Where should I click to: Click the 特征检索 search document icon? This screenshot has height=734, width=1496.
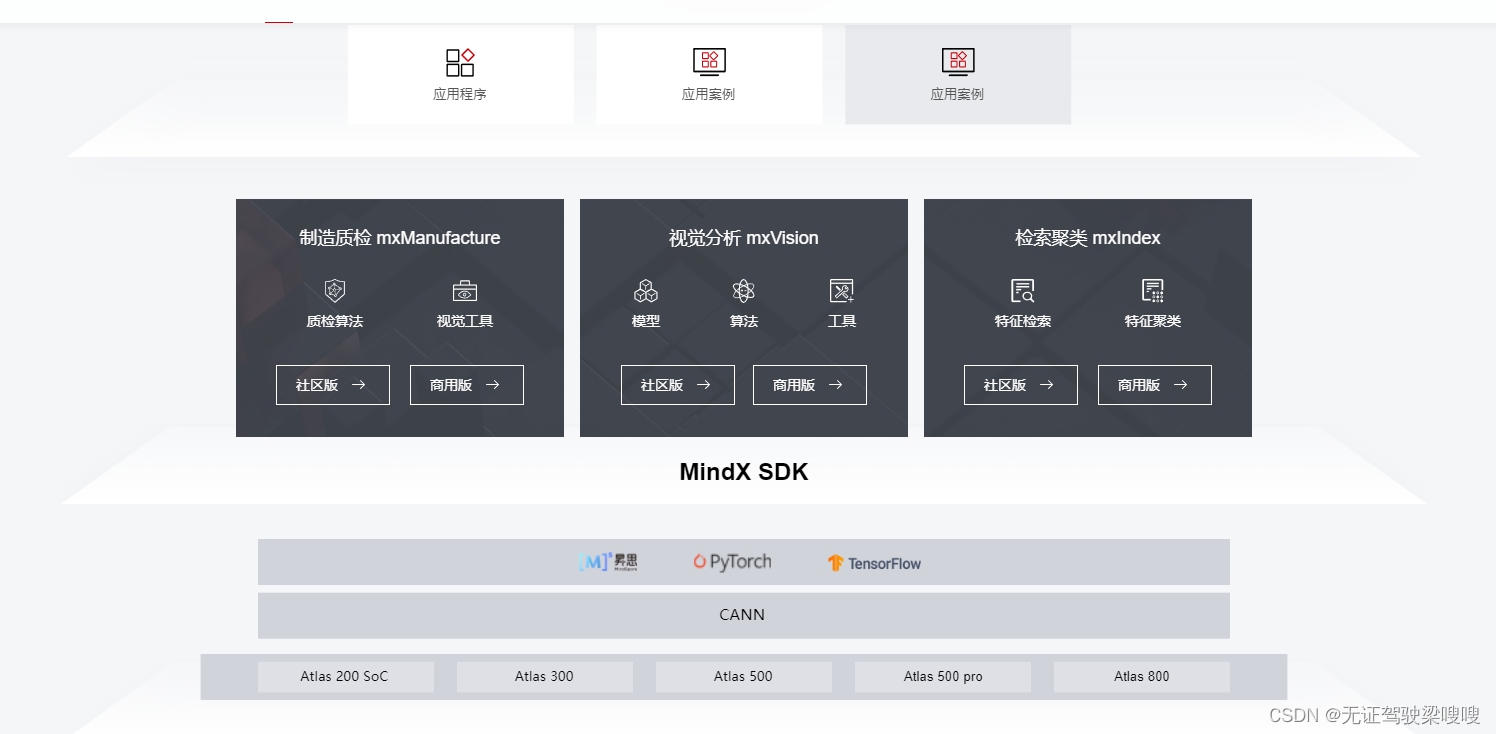tap(1022, 291)
